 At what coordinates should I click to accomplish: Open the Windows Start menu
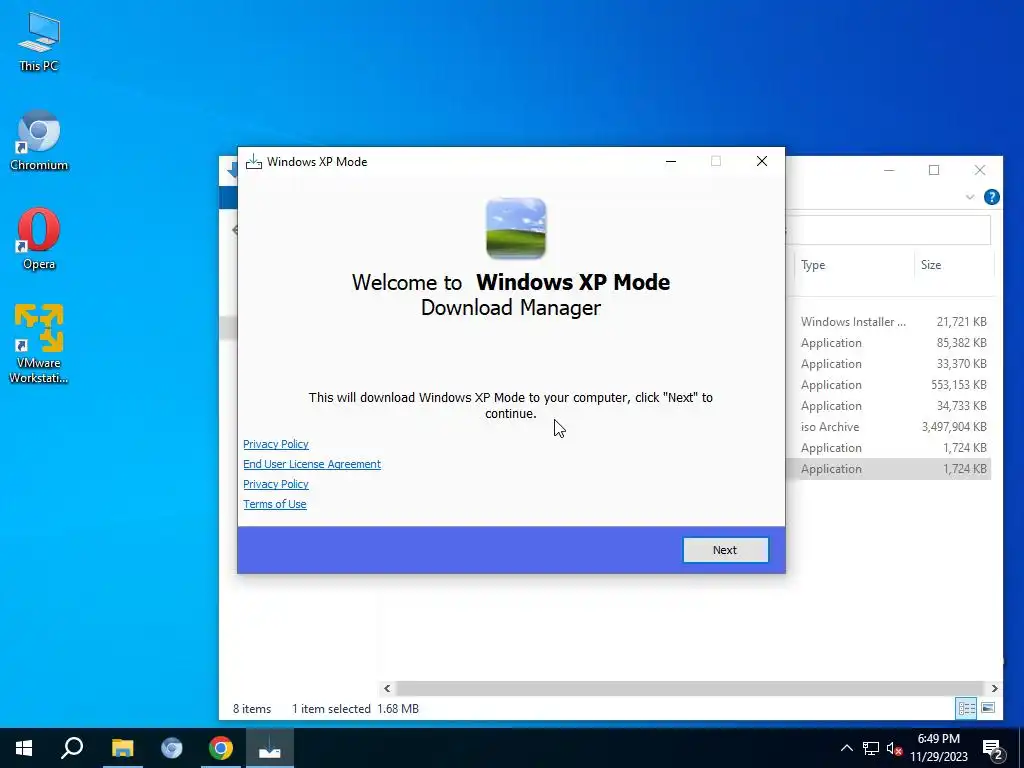pos(24,748)
